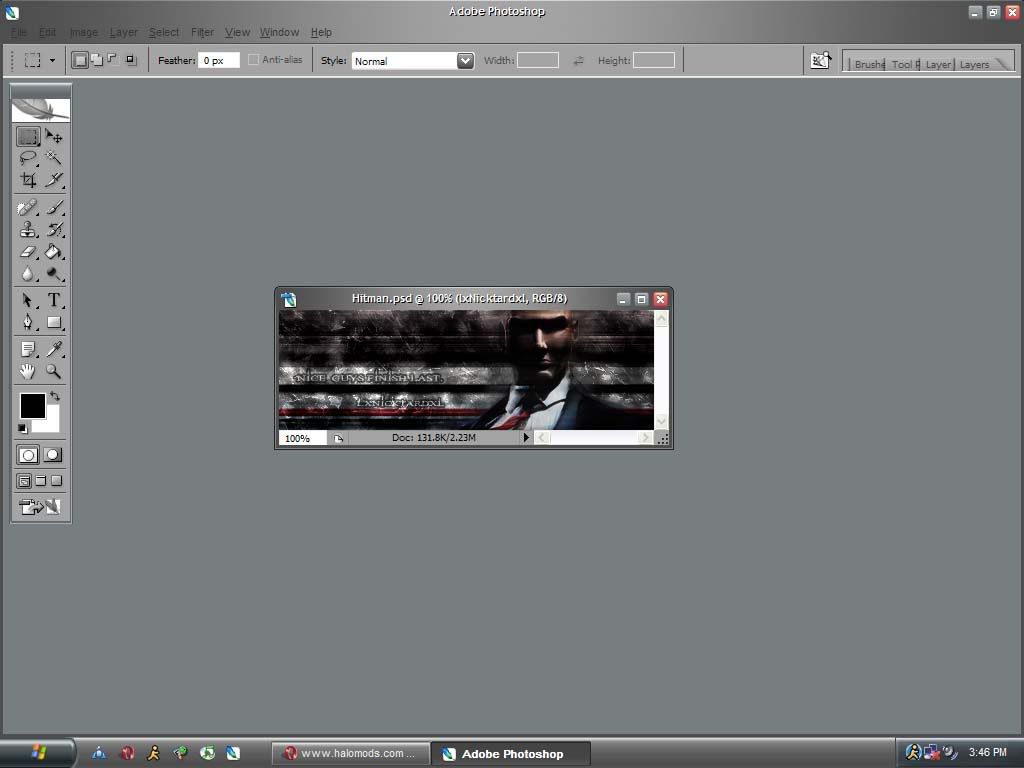Click the Jump to ImageReady icon
The image size is (1024, 768).
[40, 507]
